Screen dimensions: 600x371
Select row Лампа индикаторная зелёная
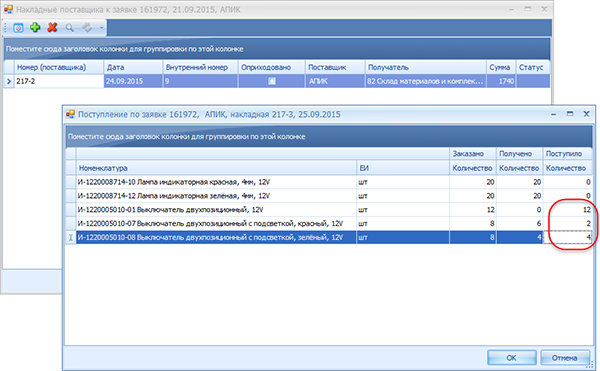(x=329, y=196)
